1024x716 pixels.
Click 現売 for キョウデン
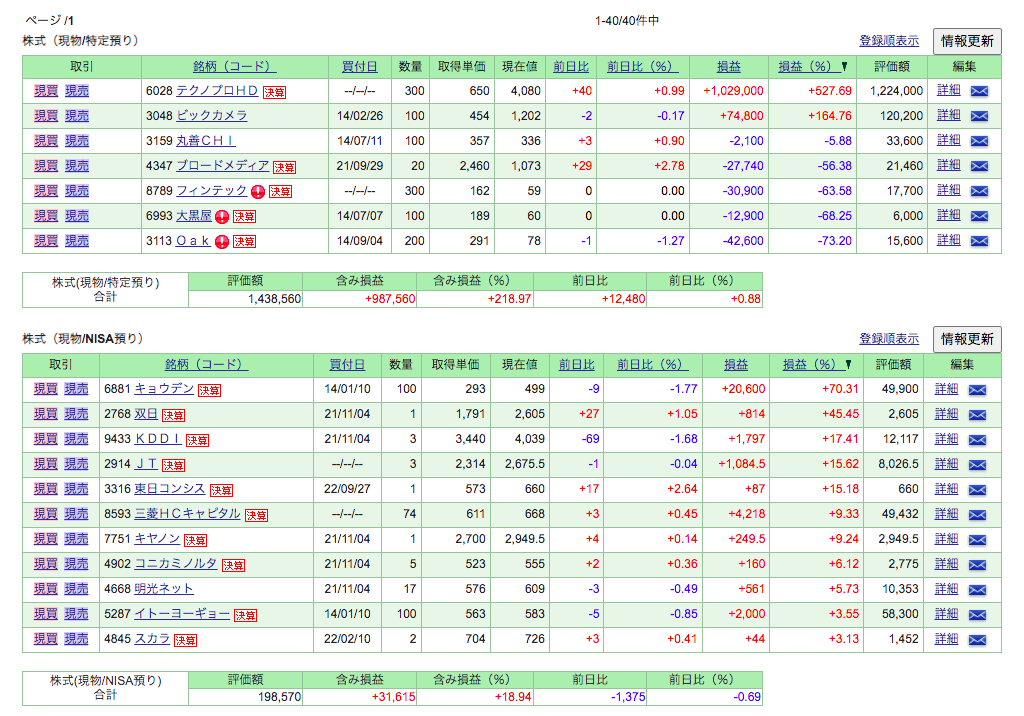76,389
